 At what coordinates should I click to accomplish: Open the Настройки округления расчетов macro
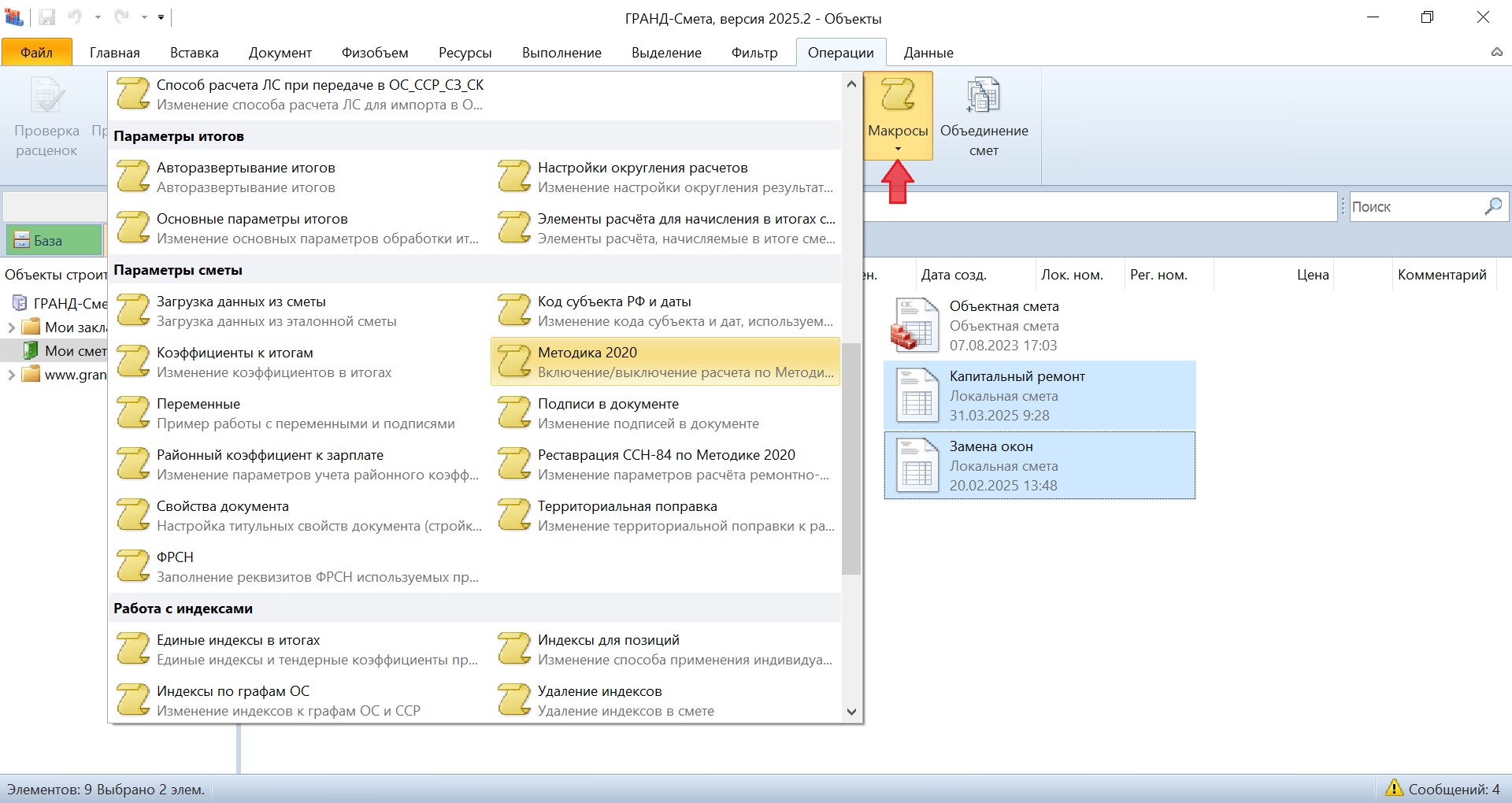(x=665, y=177)
